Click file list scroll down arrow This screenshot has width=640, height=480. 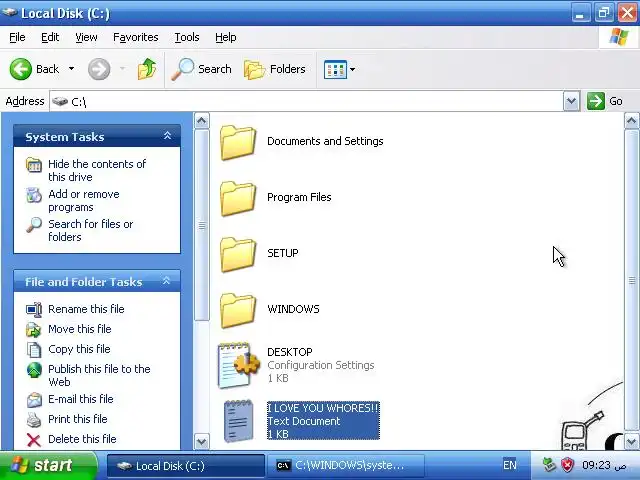click(x=631, y=441)
